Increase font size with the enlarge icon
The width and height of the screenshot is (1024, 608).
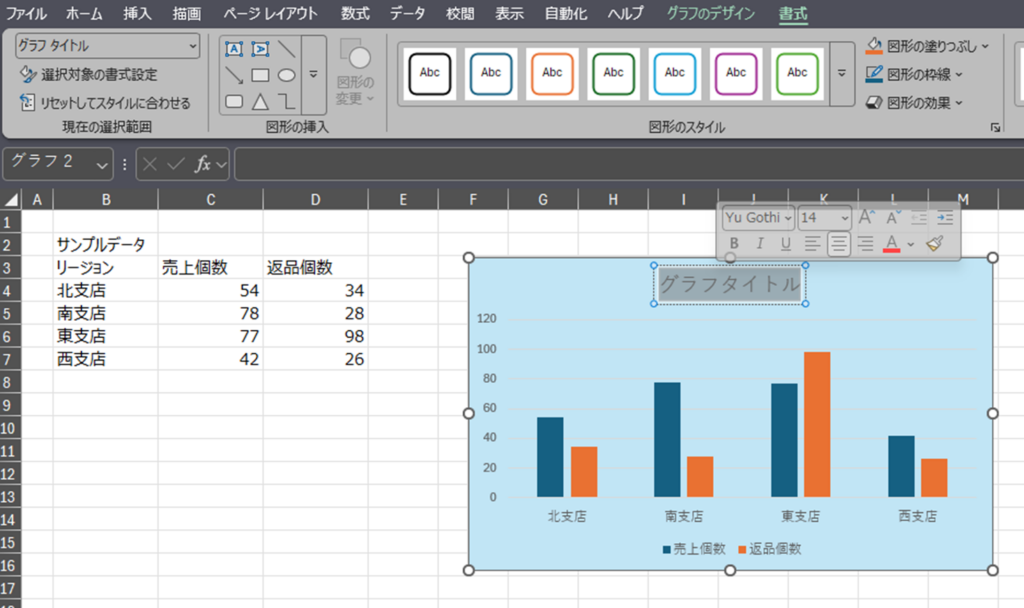coord(867,217)
